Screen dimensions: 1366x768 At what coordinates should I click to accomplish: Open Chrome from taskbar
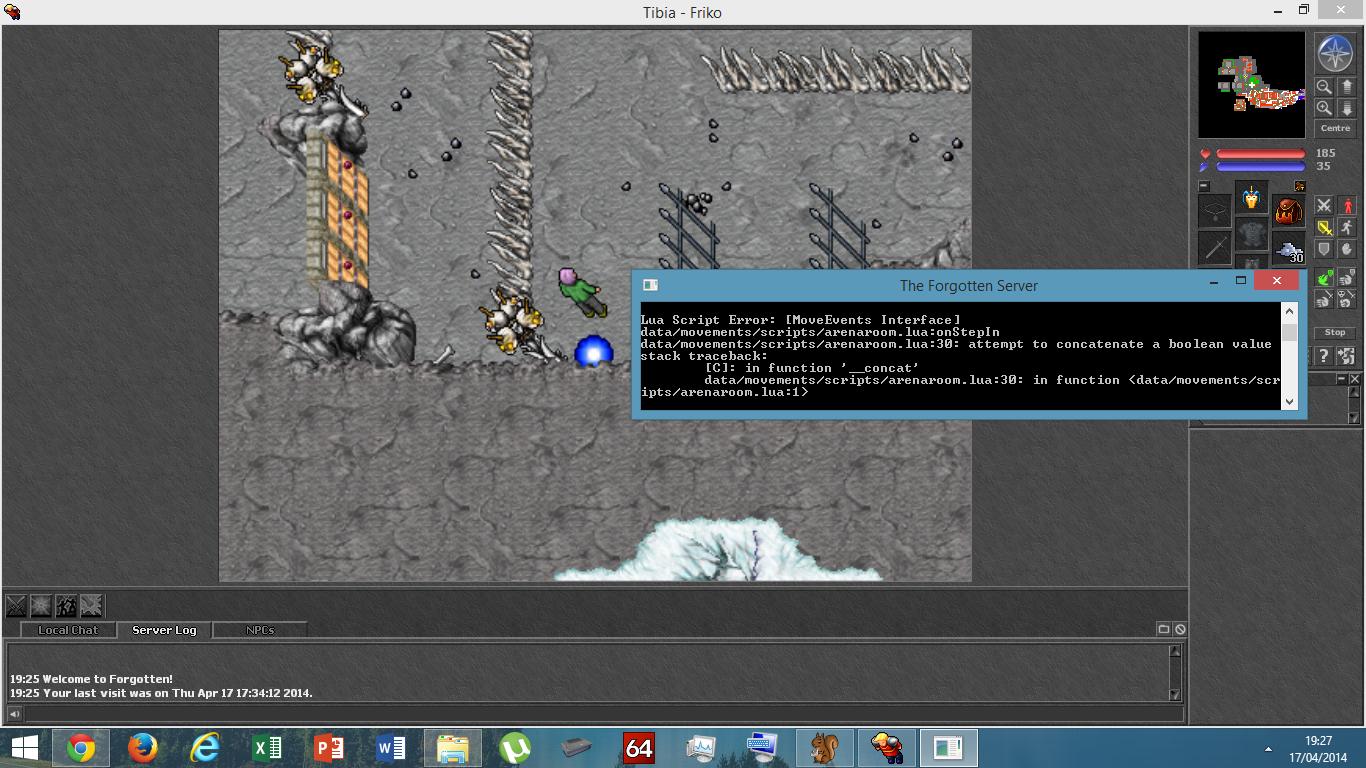[81, 748]
